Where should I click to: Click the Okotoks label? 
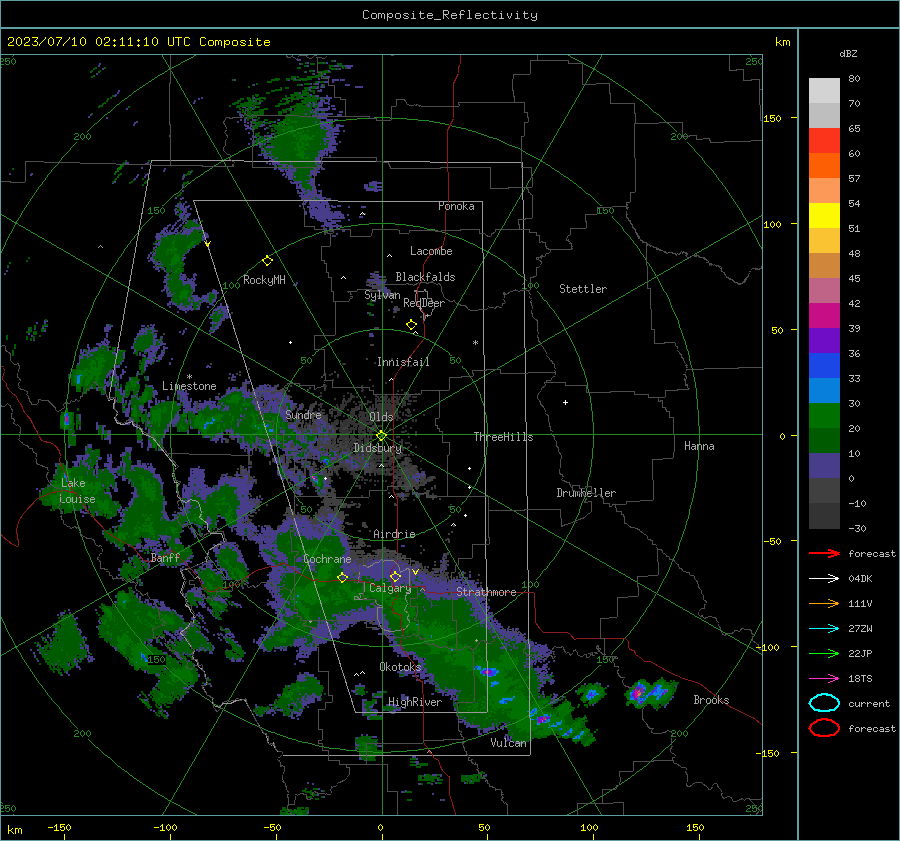point(401,667)
